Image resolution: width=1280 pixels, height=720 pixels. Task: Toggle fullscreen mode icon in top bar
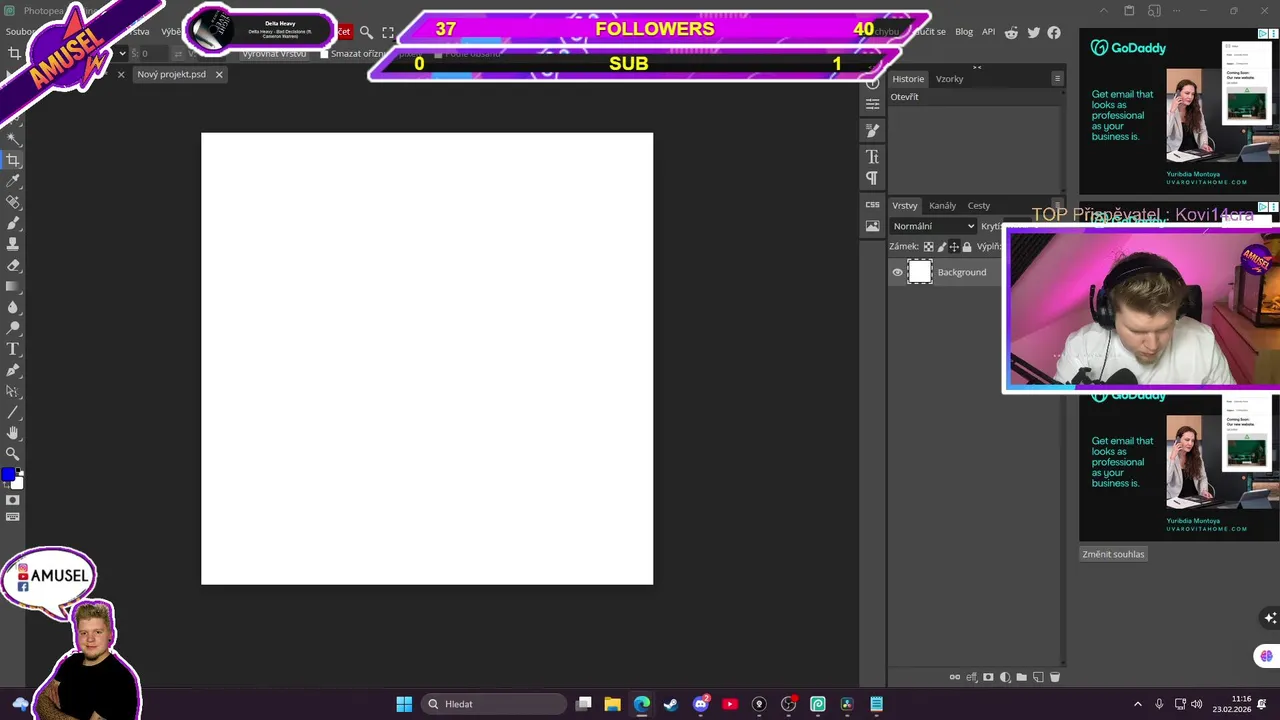pos(388,32)
